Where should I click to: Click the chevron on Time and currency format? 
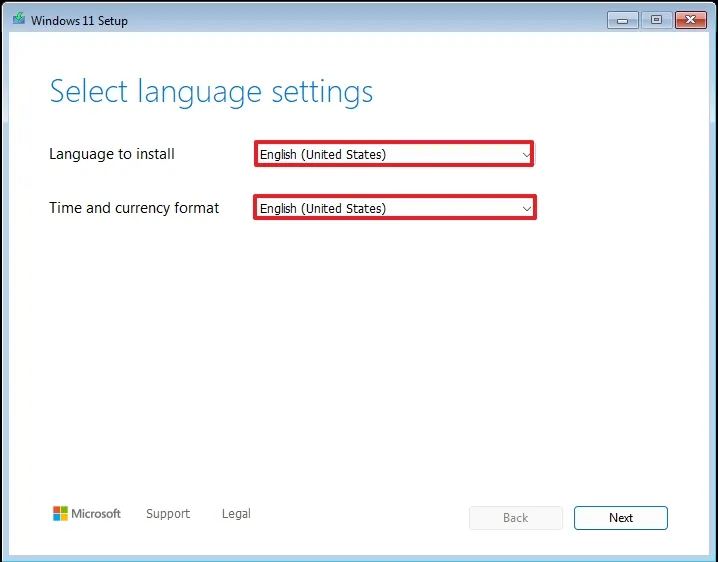point(527,208)
